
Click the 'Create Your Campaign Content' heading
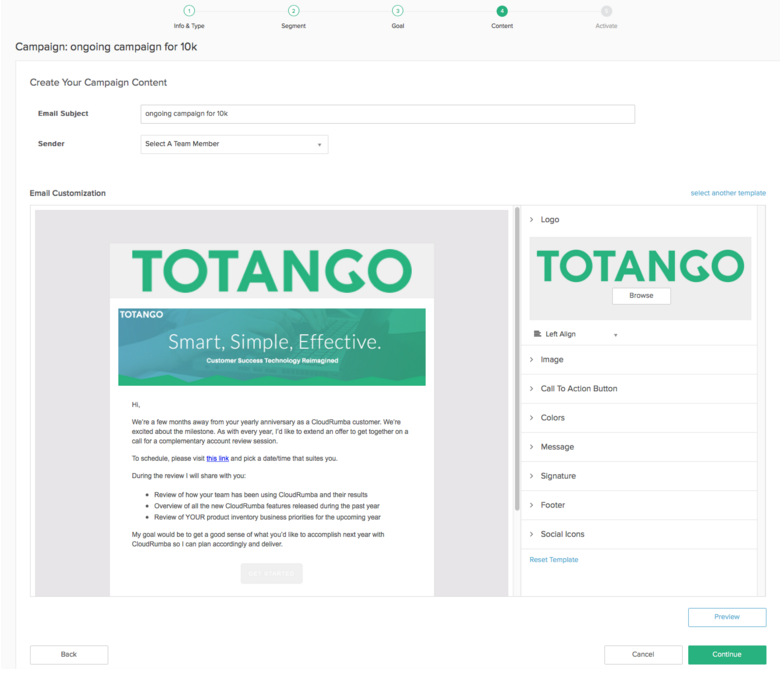pos(98,83)
